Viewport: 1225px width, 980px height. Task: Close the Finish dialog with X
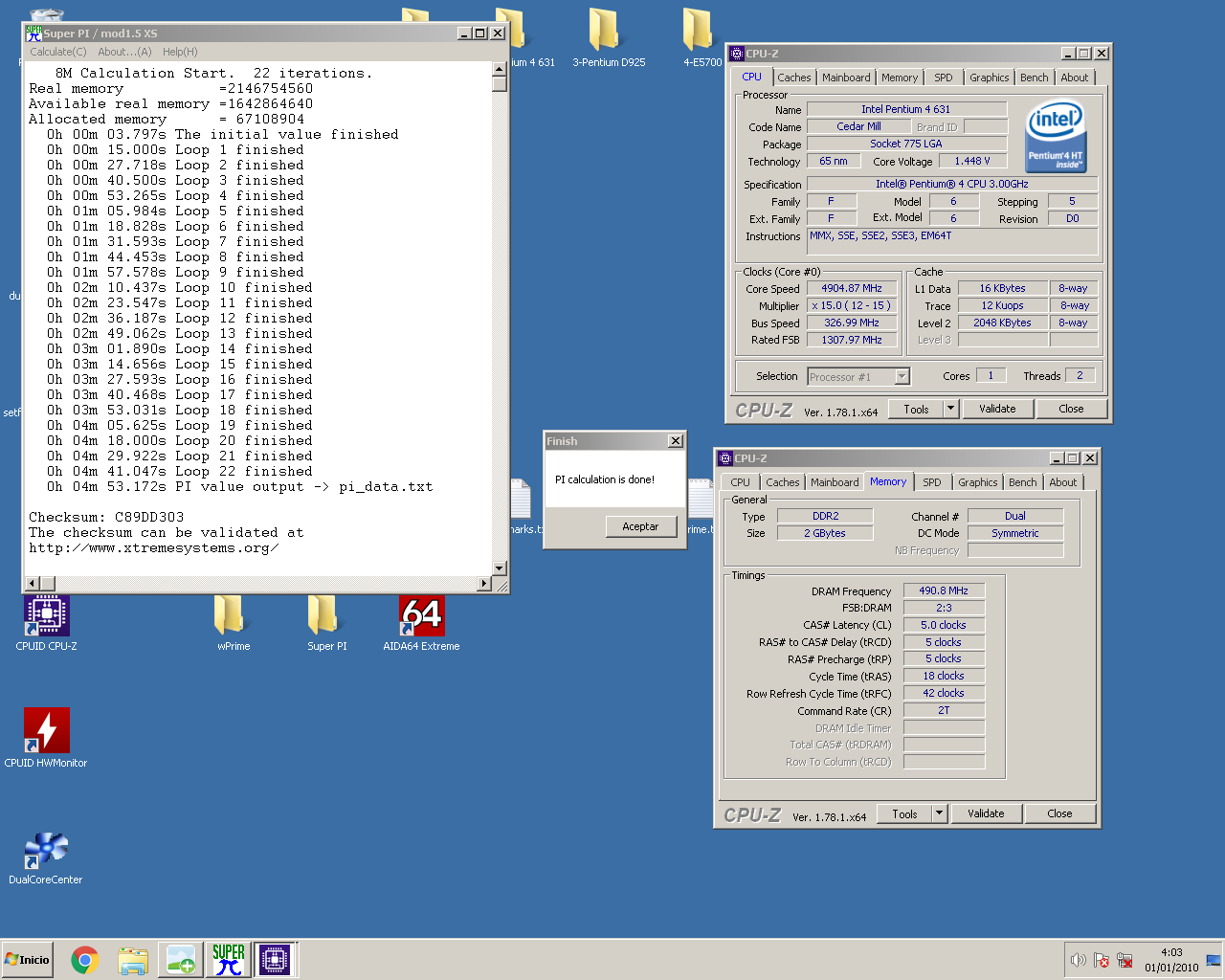(676, 441)
